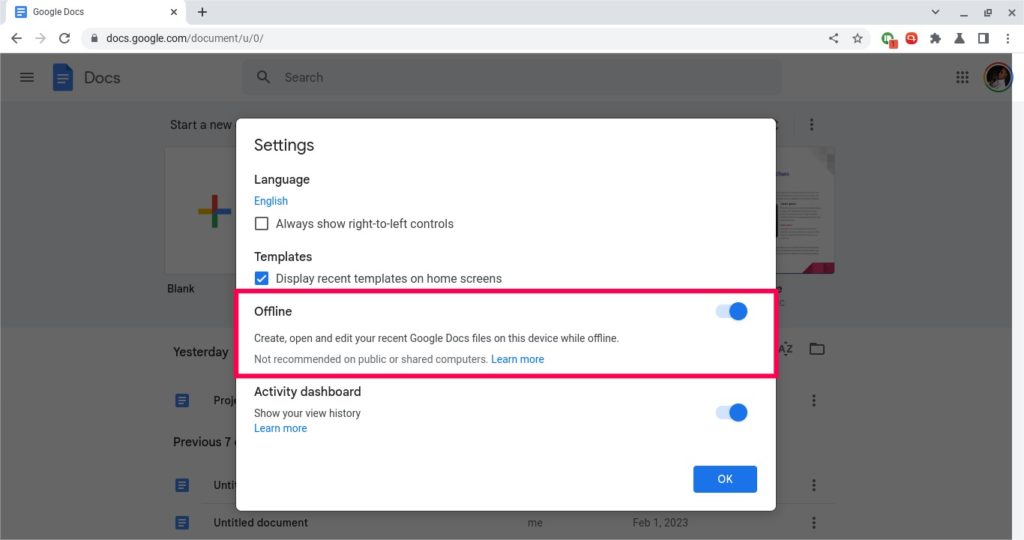This screenshot has width=1024, height=540.
Task: Open Learn more link under Activity dashboard
Action: coord(280,428)
